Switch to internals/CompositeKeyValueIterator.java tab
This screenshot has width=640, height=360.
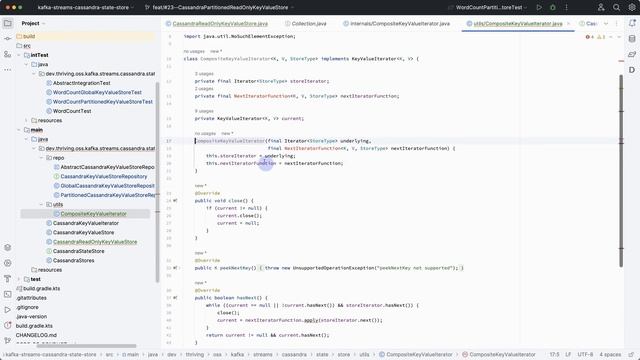click(x=396, y=24)
